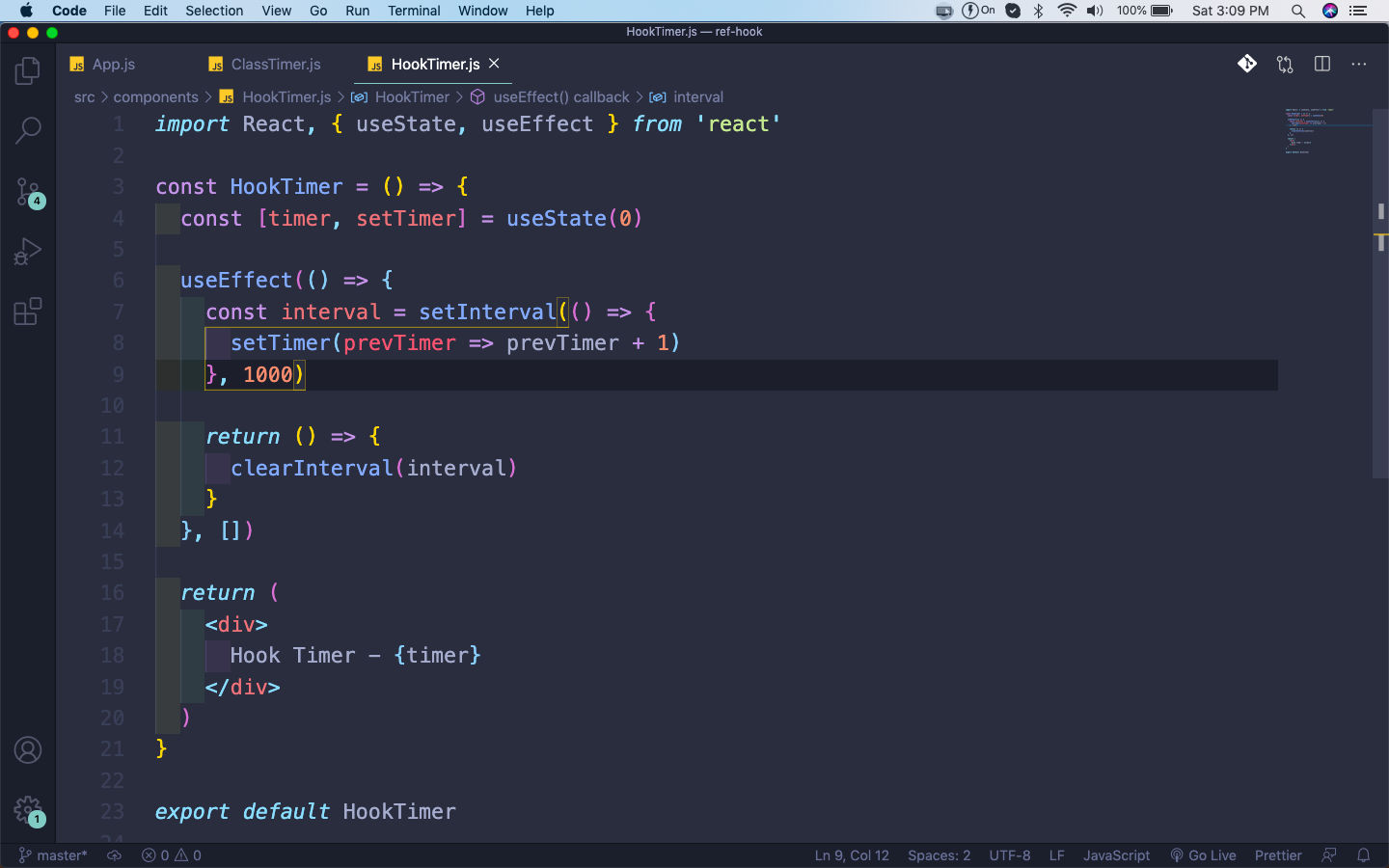This screenshot has height=868, width=1389.
Task: Open the Manage gear icon
Action: tap(28, 810)
